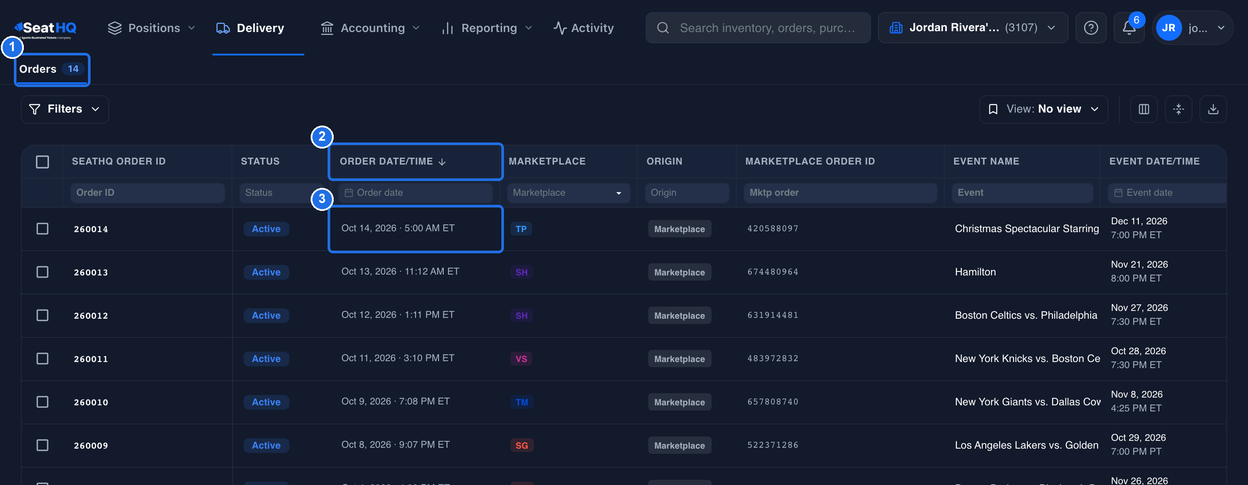Click the Marketplace Order ID header
Viewport: 1248px width, 485px height.
[810, 161]
